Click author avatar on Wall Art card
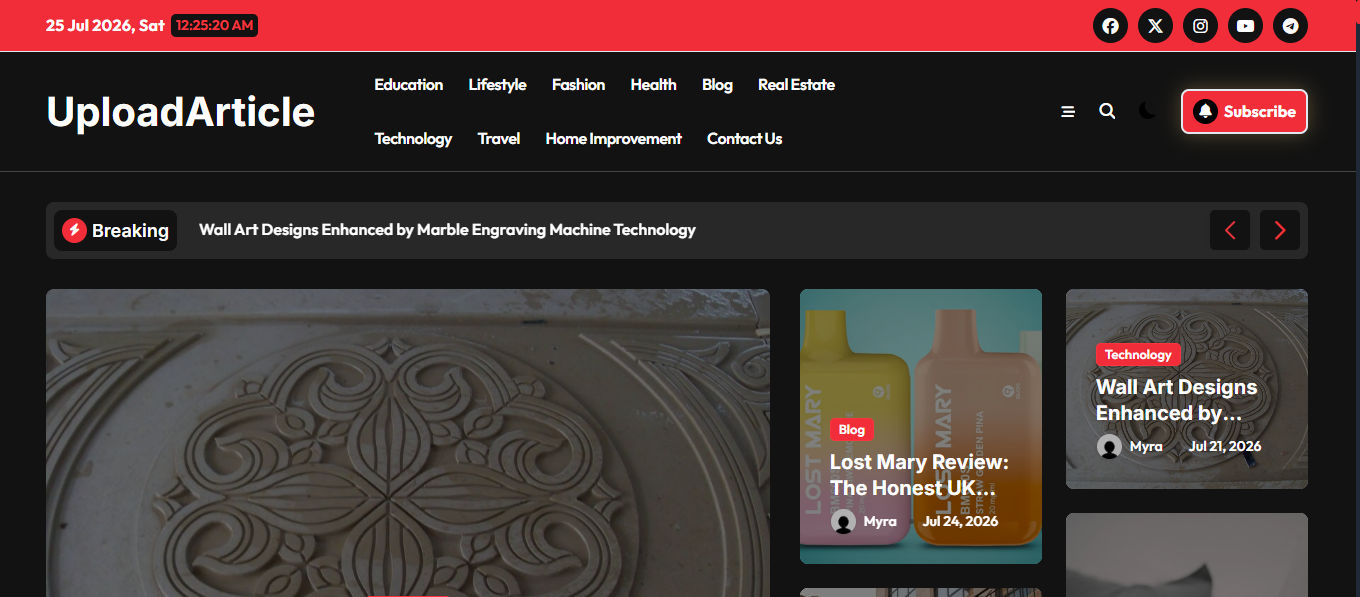 (1109, 446)
